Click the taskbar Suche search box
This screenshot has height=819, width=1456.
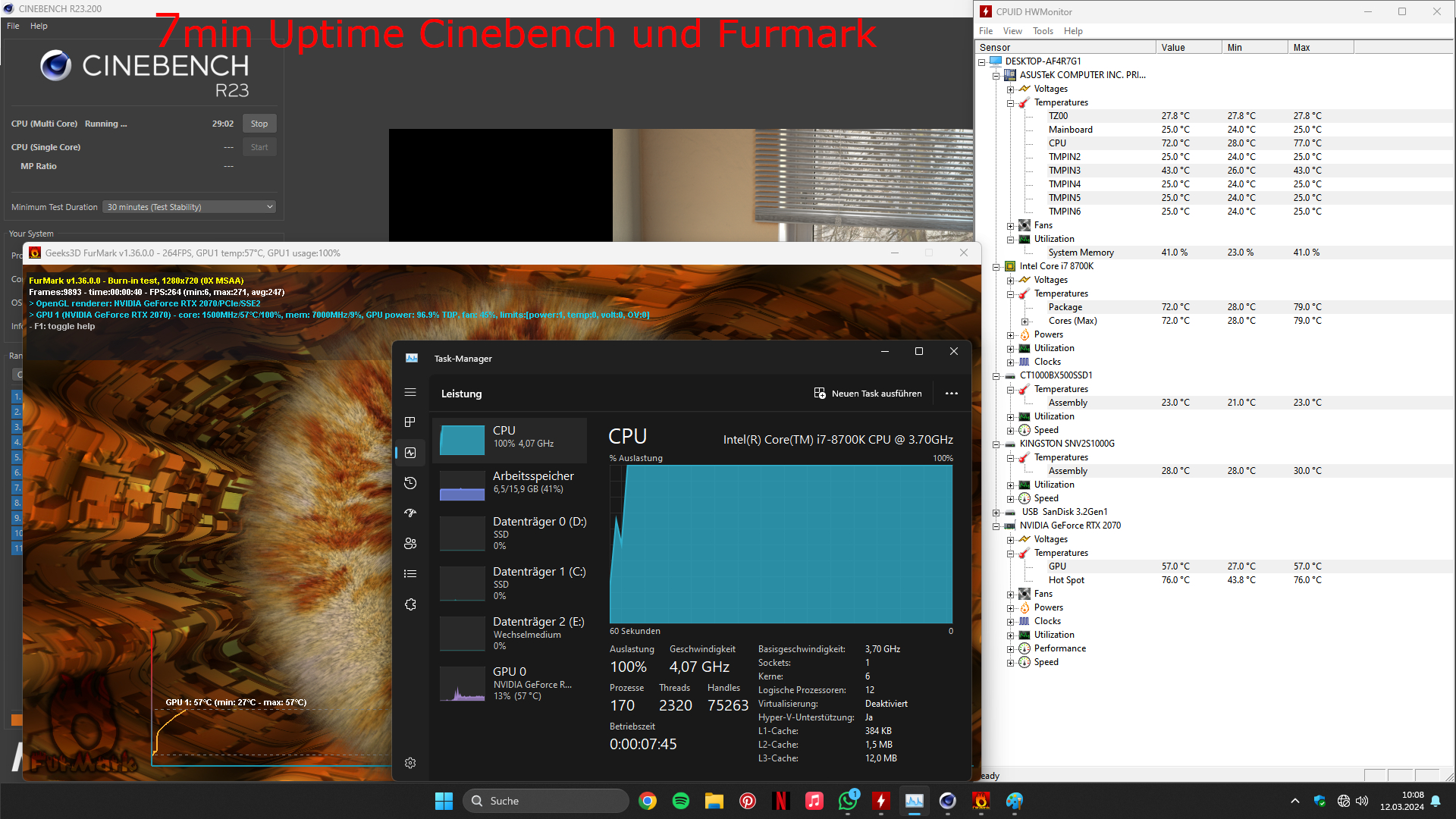click(x=546, y=801)
